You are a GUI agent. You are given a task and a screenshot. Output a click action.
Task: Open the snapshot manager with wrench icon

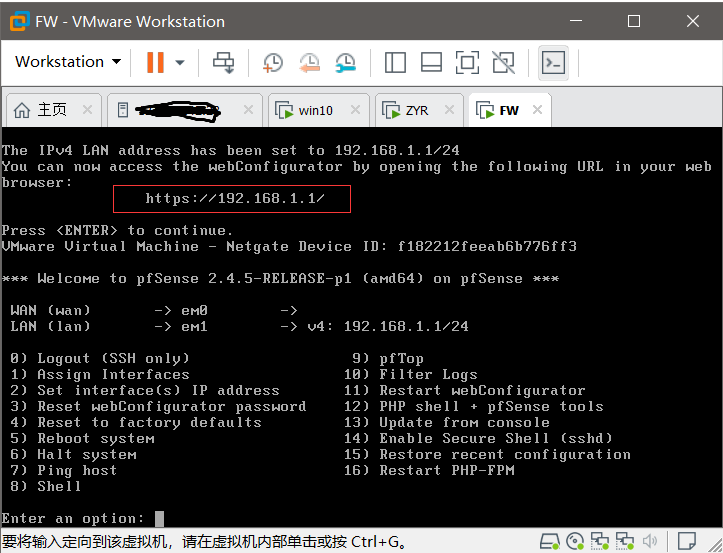345,63
